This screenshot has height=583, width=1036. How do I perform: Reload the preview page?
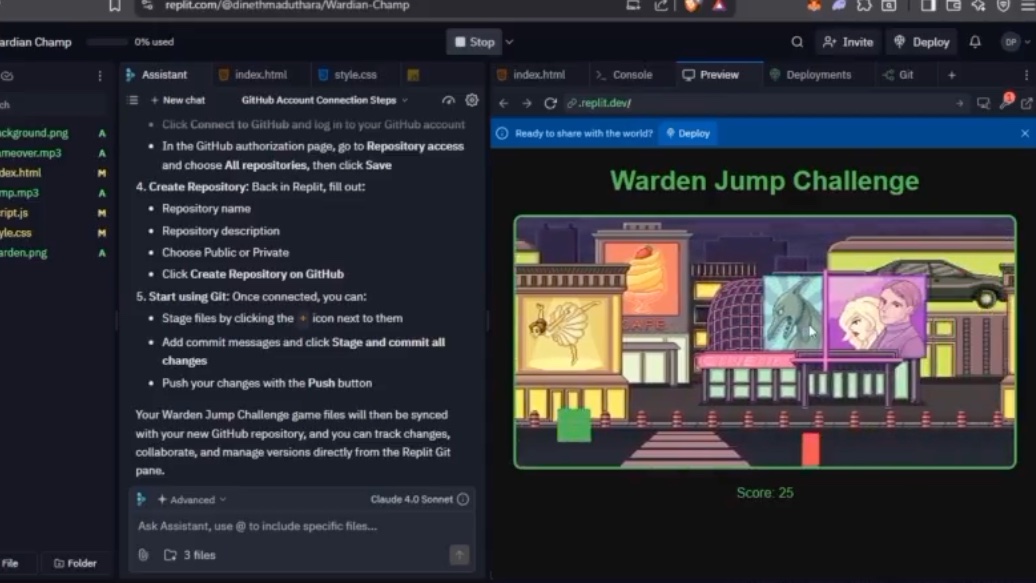tap(550, 103)
